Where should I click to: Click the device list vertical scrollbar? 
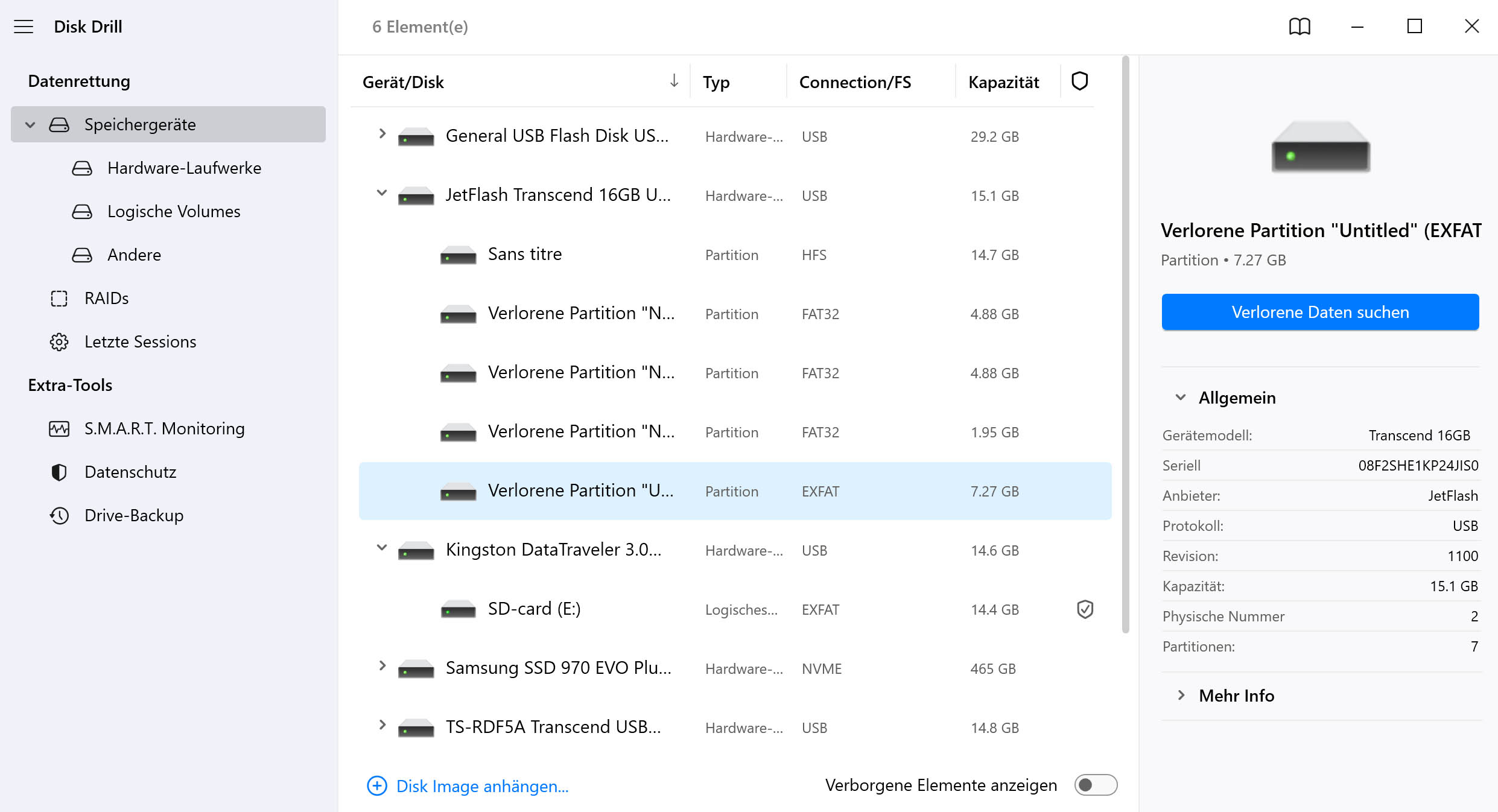point(1125,344)
